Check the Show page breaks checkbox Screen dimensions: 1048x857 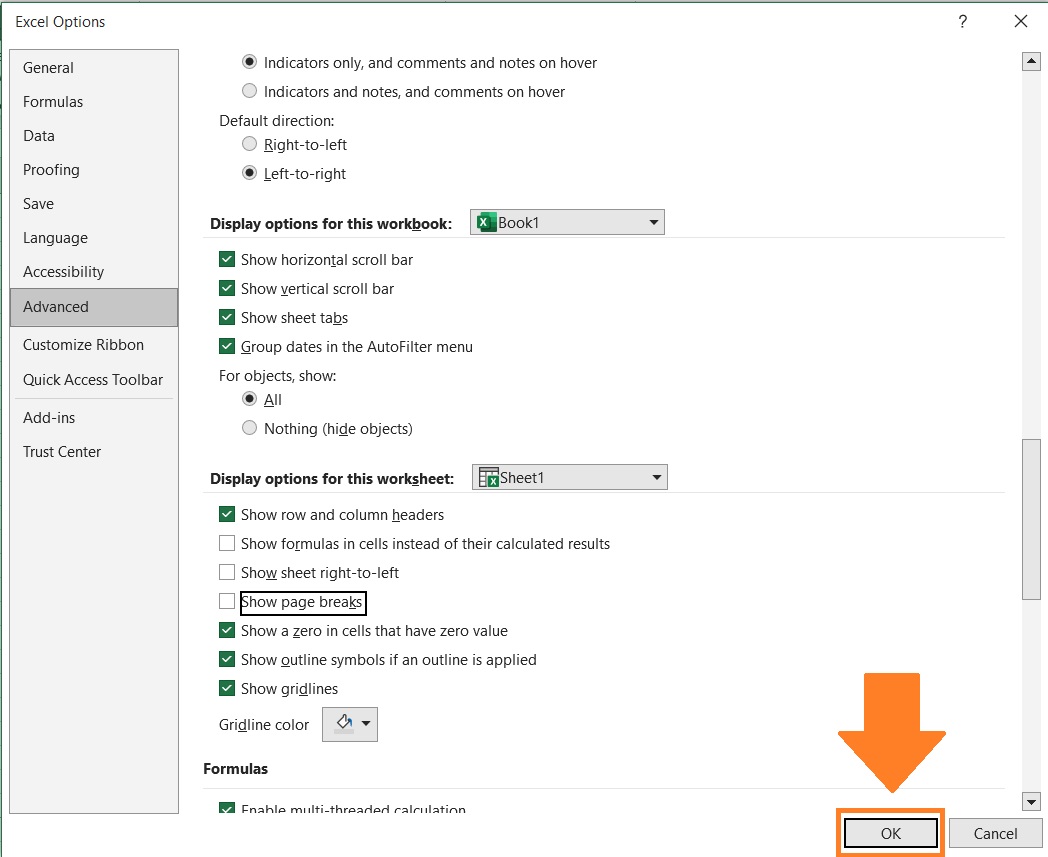(227, 602)
